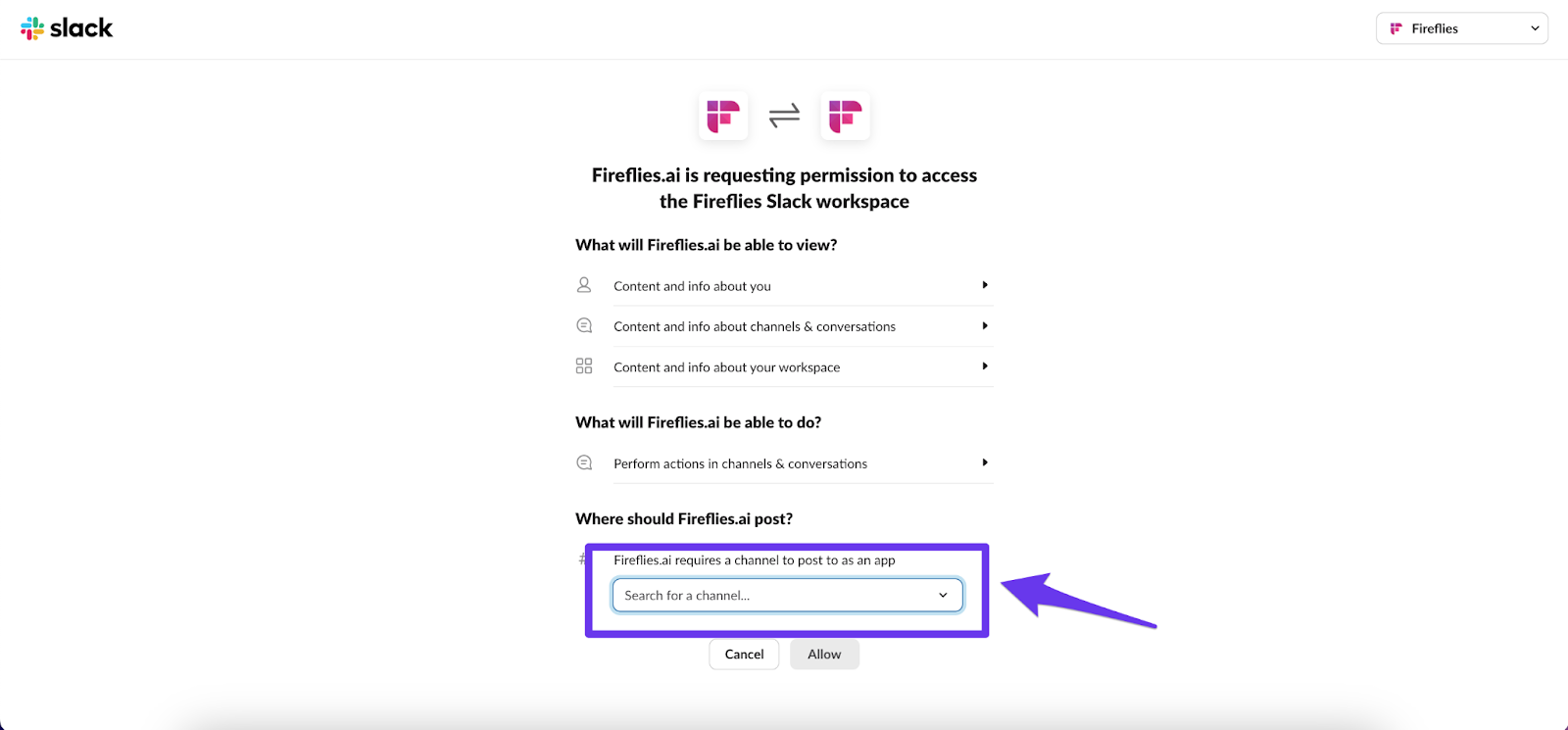Click chat icon beside 'Perform actions' row
The height and width of the screenshot is (730, 1568).
pyautogui.click(x=584, y=462)
